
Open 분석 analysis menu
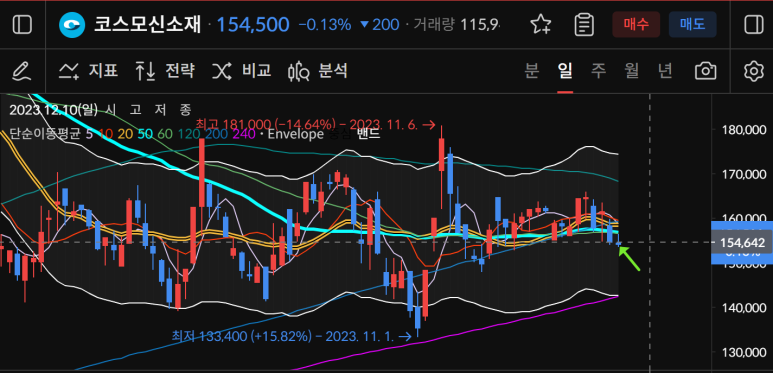click(318, 71)
